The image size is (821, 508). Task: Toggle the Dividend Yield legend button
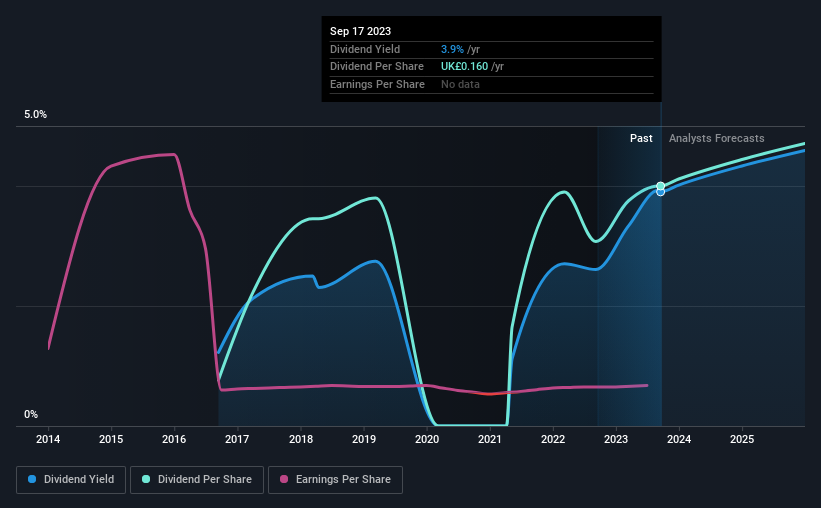(x=71, y=480)
